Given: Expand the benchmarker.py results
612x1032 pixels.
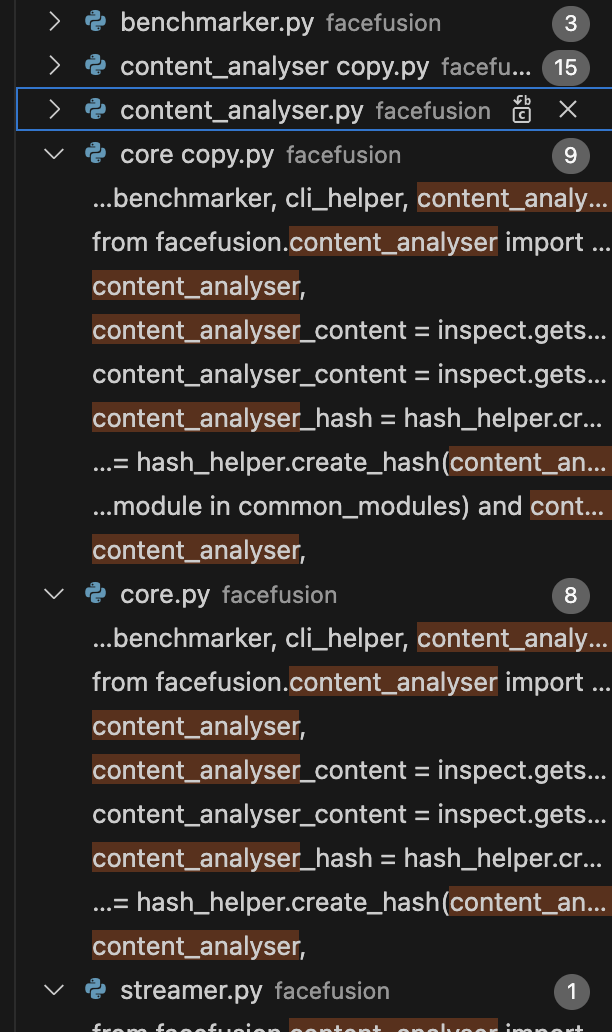Looking at the screenshot, I should tap(55, 22).
